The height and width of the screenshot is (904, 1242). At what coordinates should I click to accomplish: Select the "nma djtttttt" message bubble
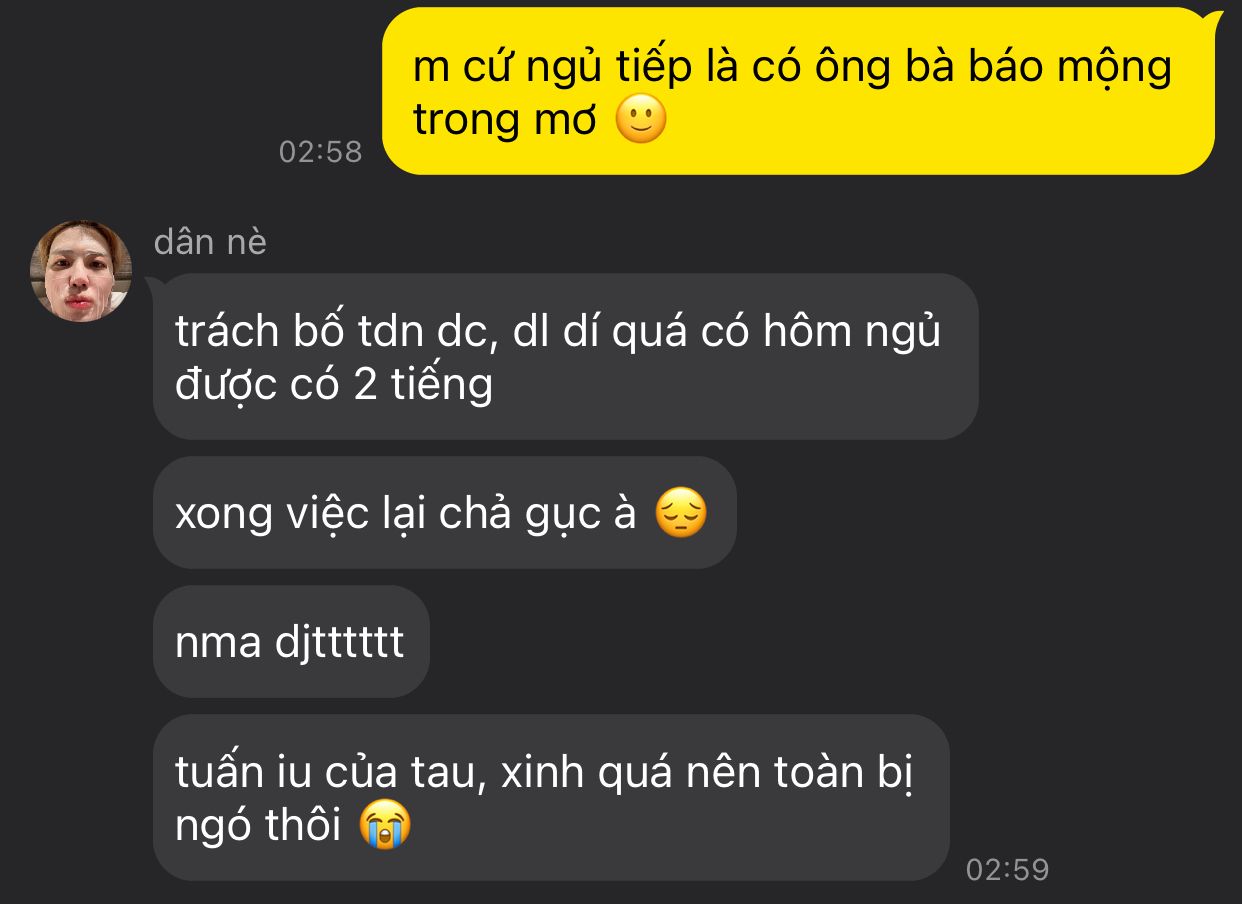tap(291, 642)
